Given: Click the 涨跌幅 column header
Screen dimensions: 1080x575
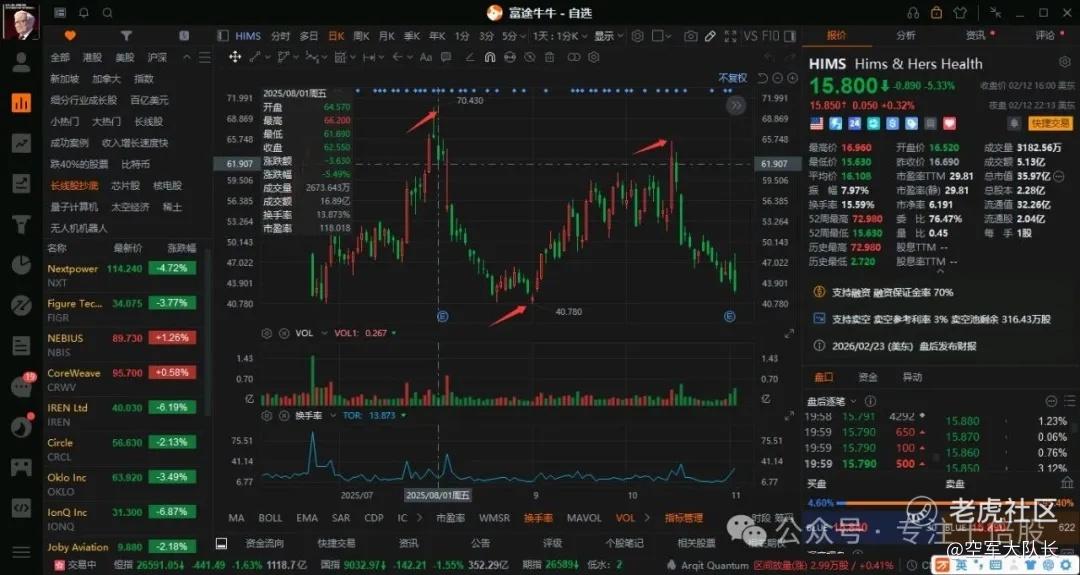Looking at the screenshot, I should click(182, 248).
